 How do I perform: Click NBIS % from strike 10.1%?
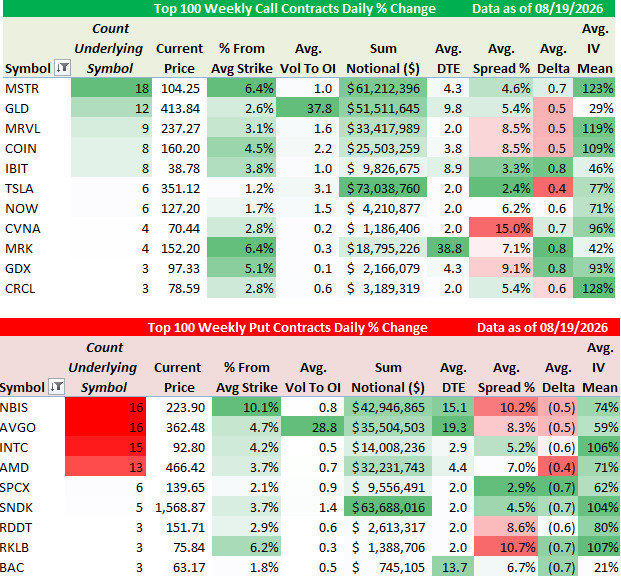click(246, 407)
